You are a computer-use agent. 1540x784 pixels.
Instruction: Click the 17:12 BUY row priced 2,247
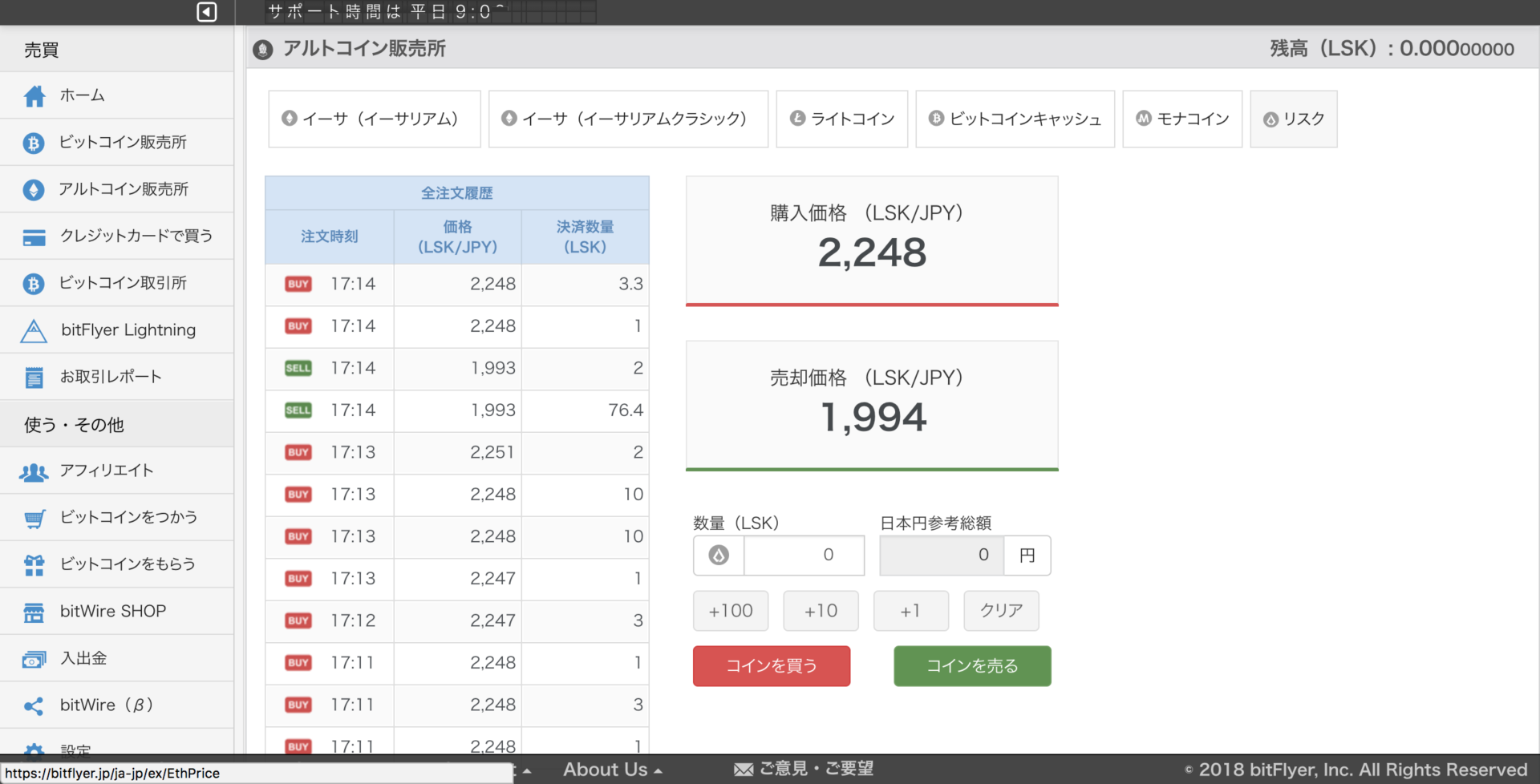point(457,620)
